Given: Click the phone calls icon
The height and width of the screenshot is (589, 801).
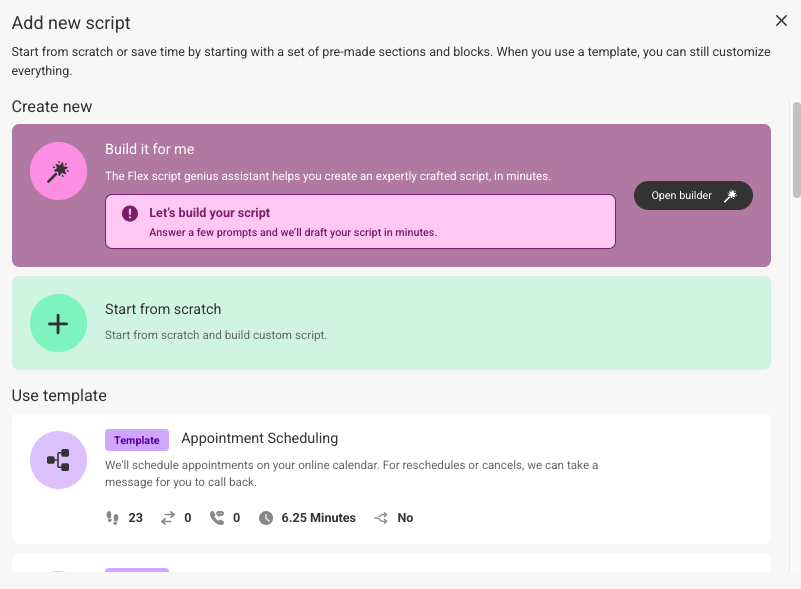Looking at the screenshot, I should click(217, 518).
